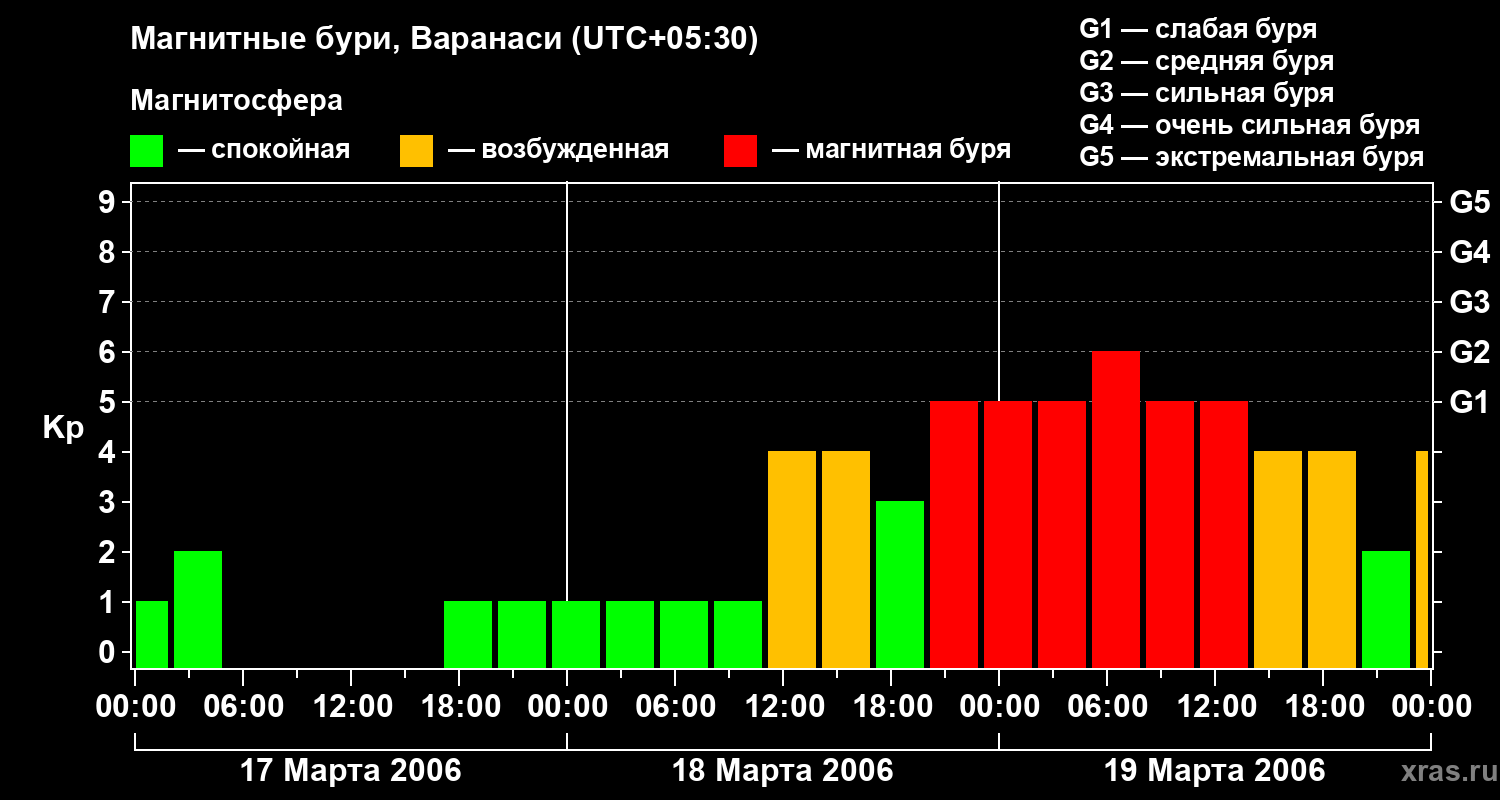Click the Kp axis label
The image size is (1500, 800).
click(x=63, y=428)
